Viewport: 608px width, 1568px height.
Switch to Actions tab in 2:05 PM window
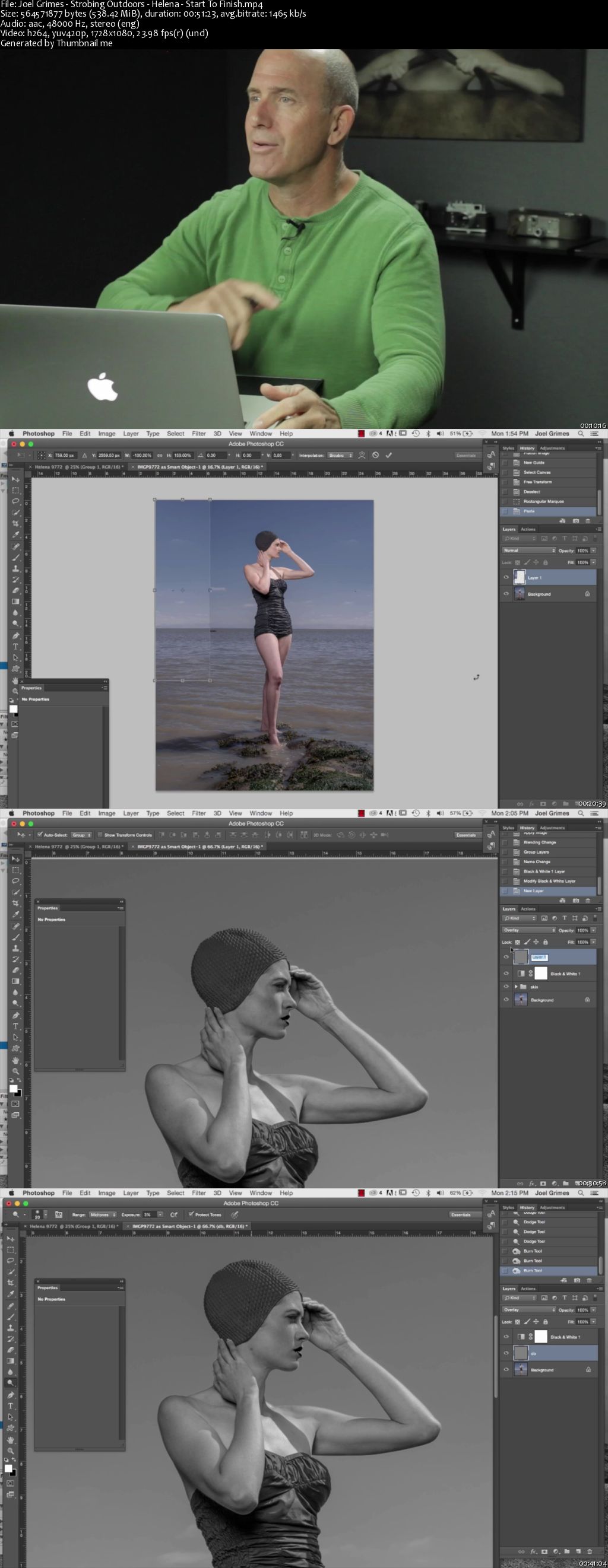528,909
